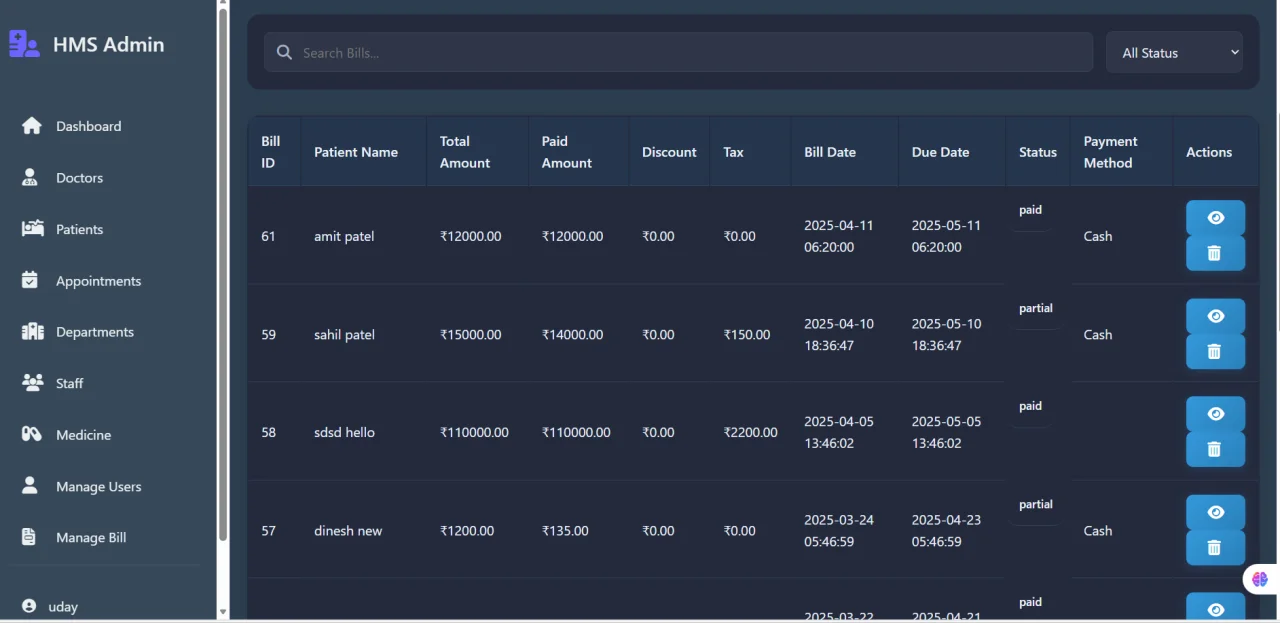Select patient name sahil patel
Image resolution: width=1280 pixels, height=623 pixels.
point(344,335)
